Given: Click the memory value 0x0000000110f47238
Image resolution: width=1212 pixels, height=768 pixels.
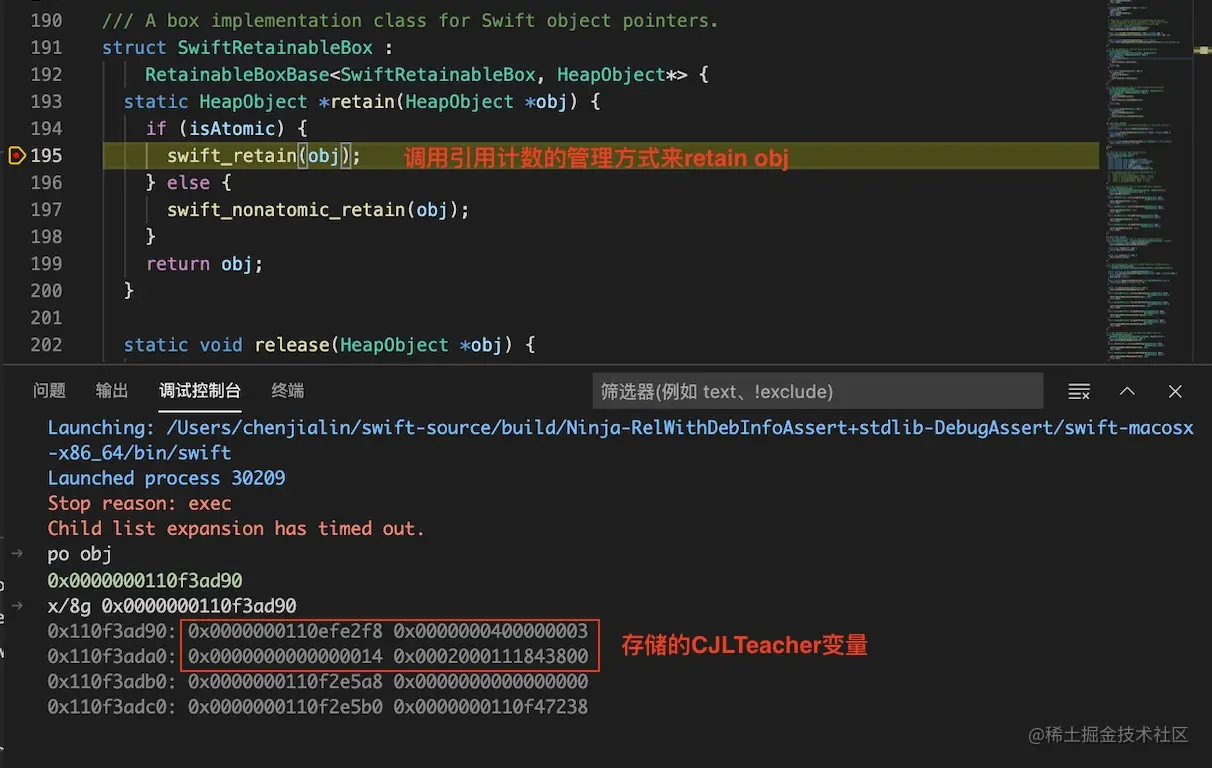Looking at the screenshot, I should click(x=491, y=707).
